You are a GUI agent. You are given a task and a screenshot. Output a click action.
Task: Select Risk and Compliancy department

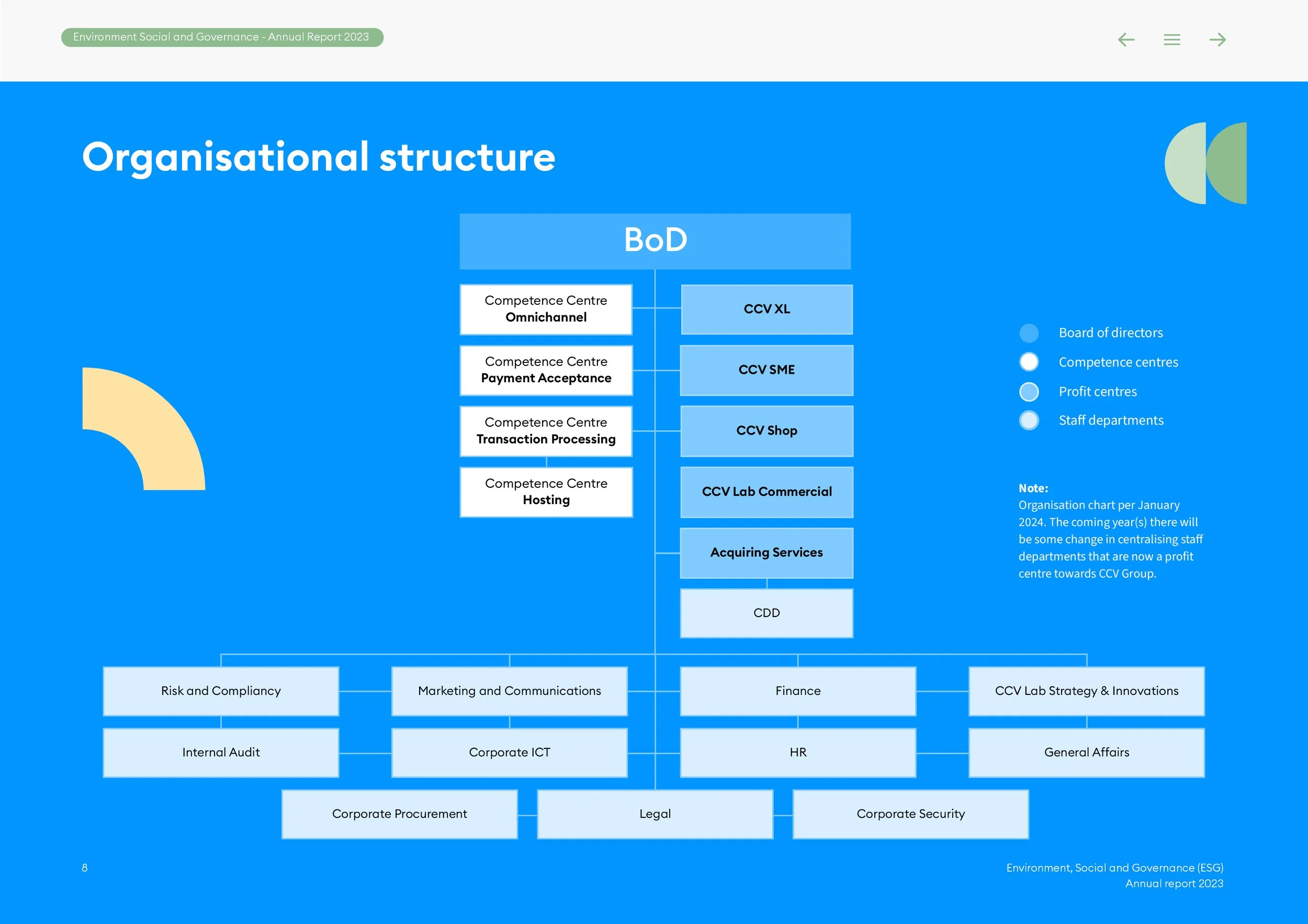pyautogui.click(x=221, y=691)
